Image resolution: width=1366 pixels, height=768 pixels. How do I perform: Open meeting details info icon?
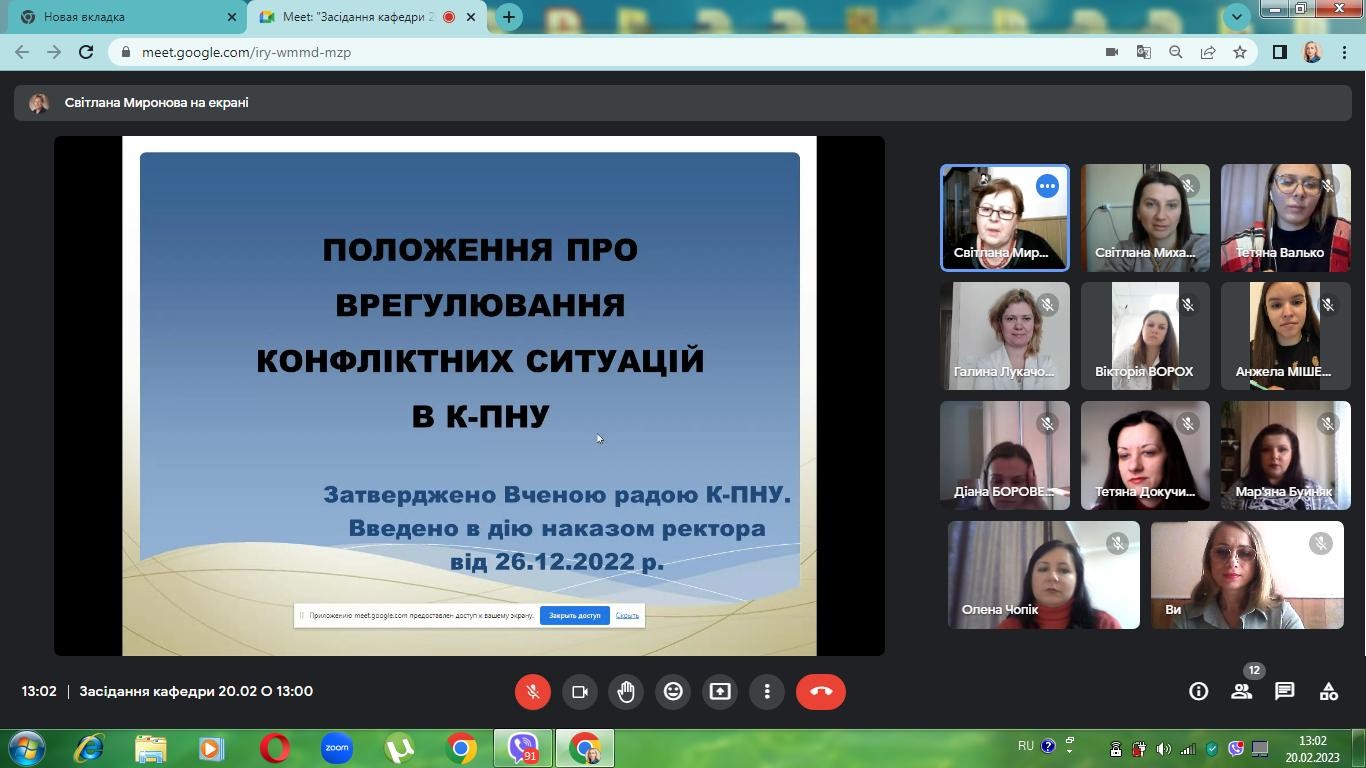click(x=1198, y=691)
